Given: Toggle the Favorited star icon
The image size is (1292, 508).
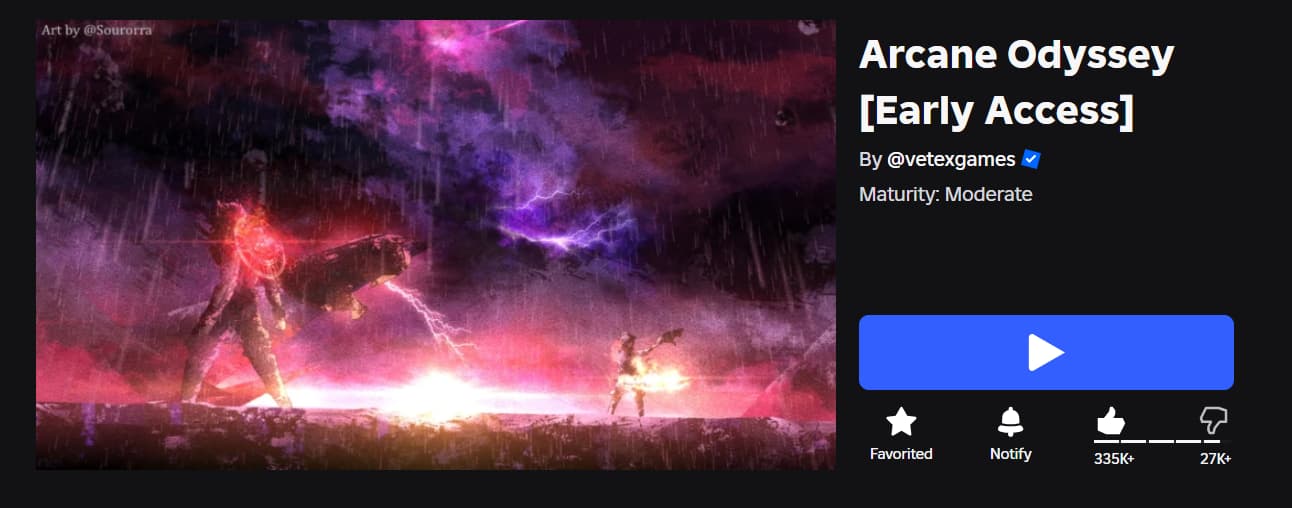Looking at the screenshot, I should pyautogui.click(x=901, y=422).
